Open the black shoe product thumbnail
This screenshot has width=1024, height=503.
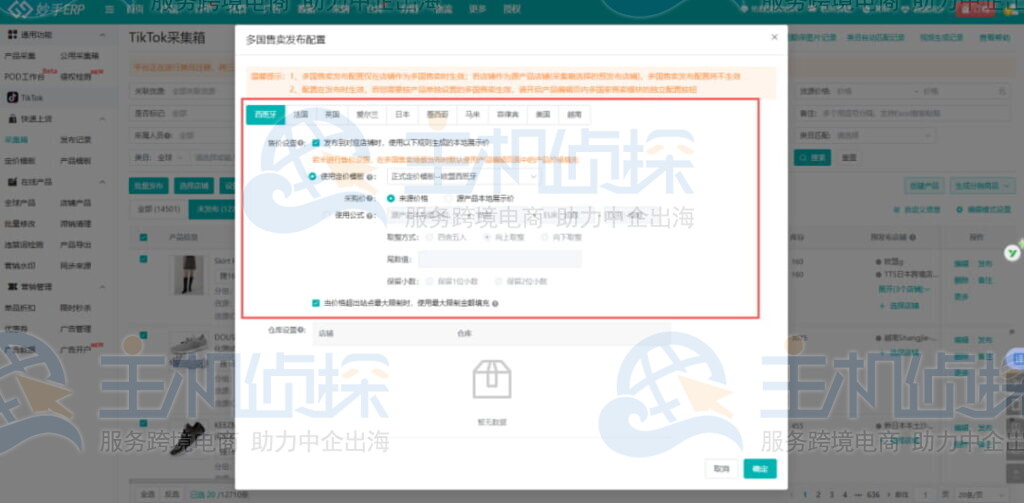point(188,438)
